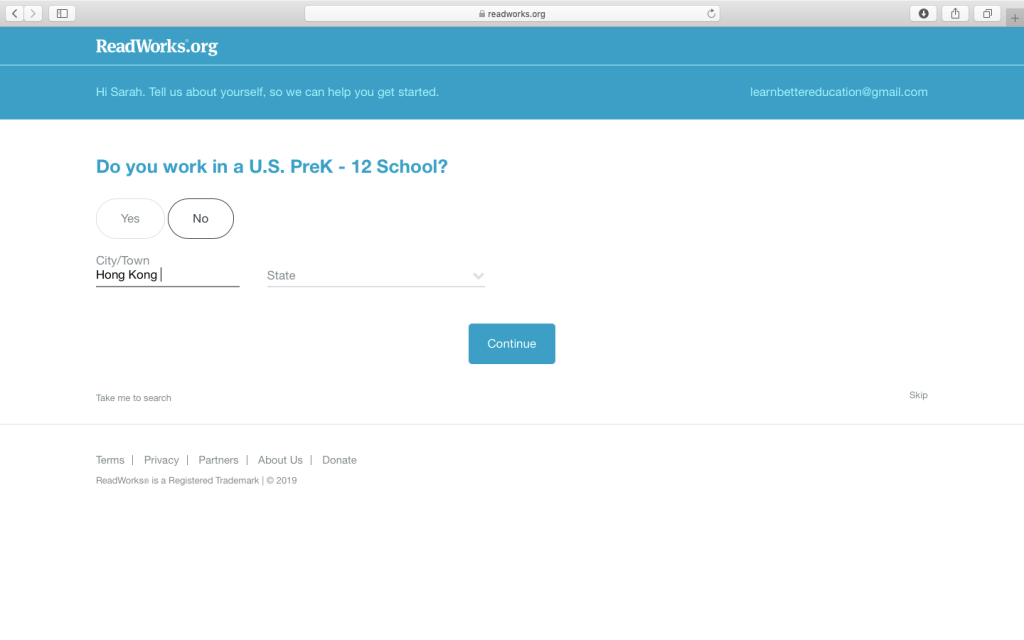Open the Terms footer link

point(110,460)
